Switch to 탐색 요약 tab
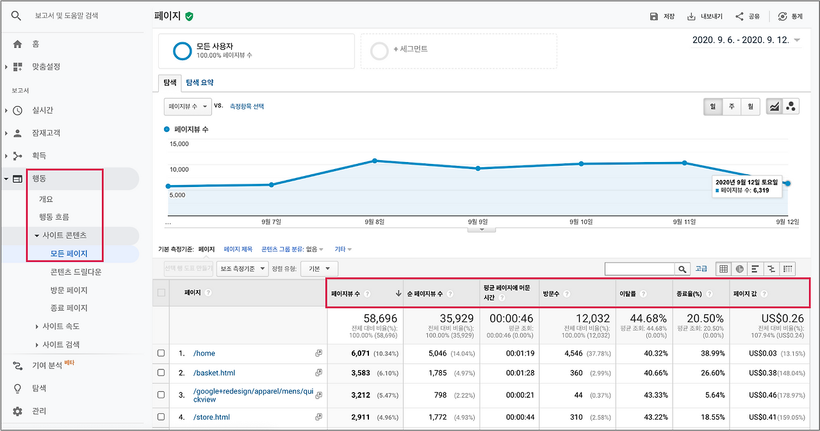The image size is (820, 431). [x=200, y=83]
